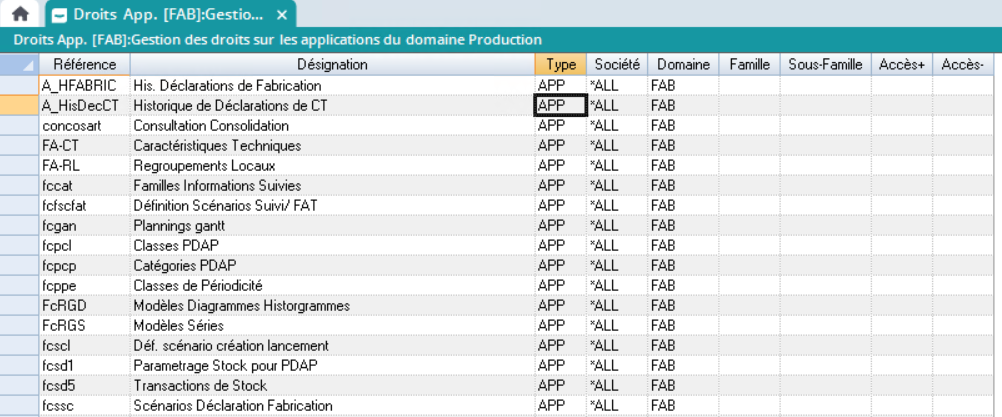The image size is (1002, 417).
Task: Sort by the Désignation column header
Action: (332, 65)
